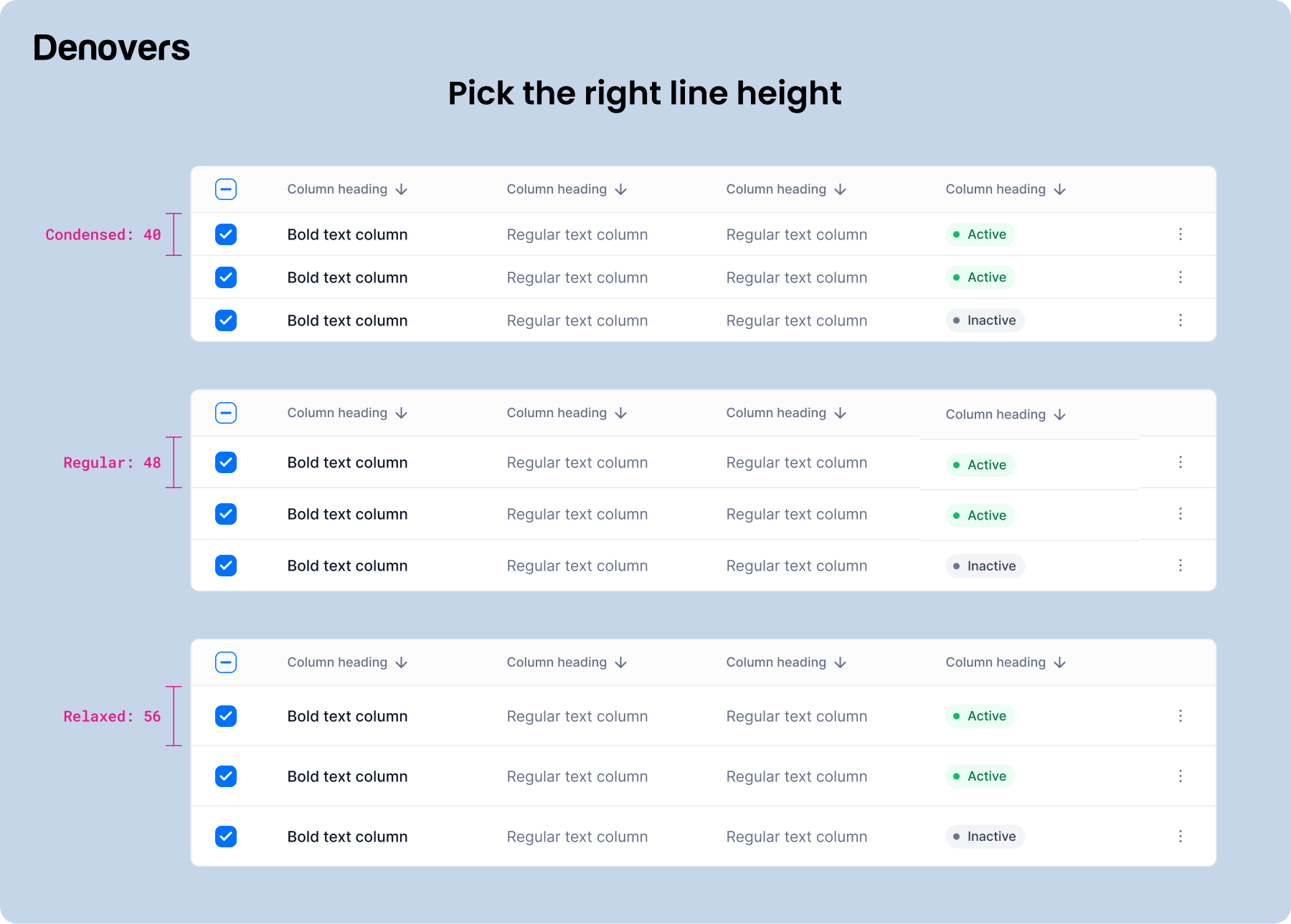The width and height of the screenshot is (1291, 924).
Task: Click the Denovers logo text
Action: 111,48
